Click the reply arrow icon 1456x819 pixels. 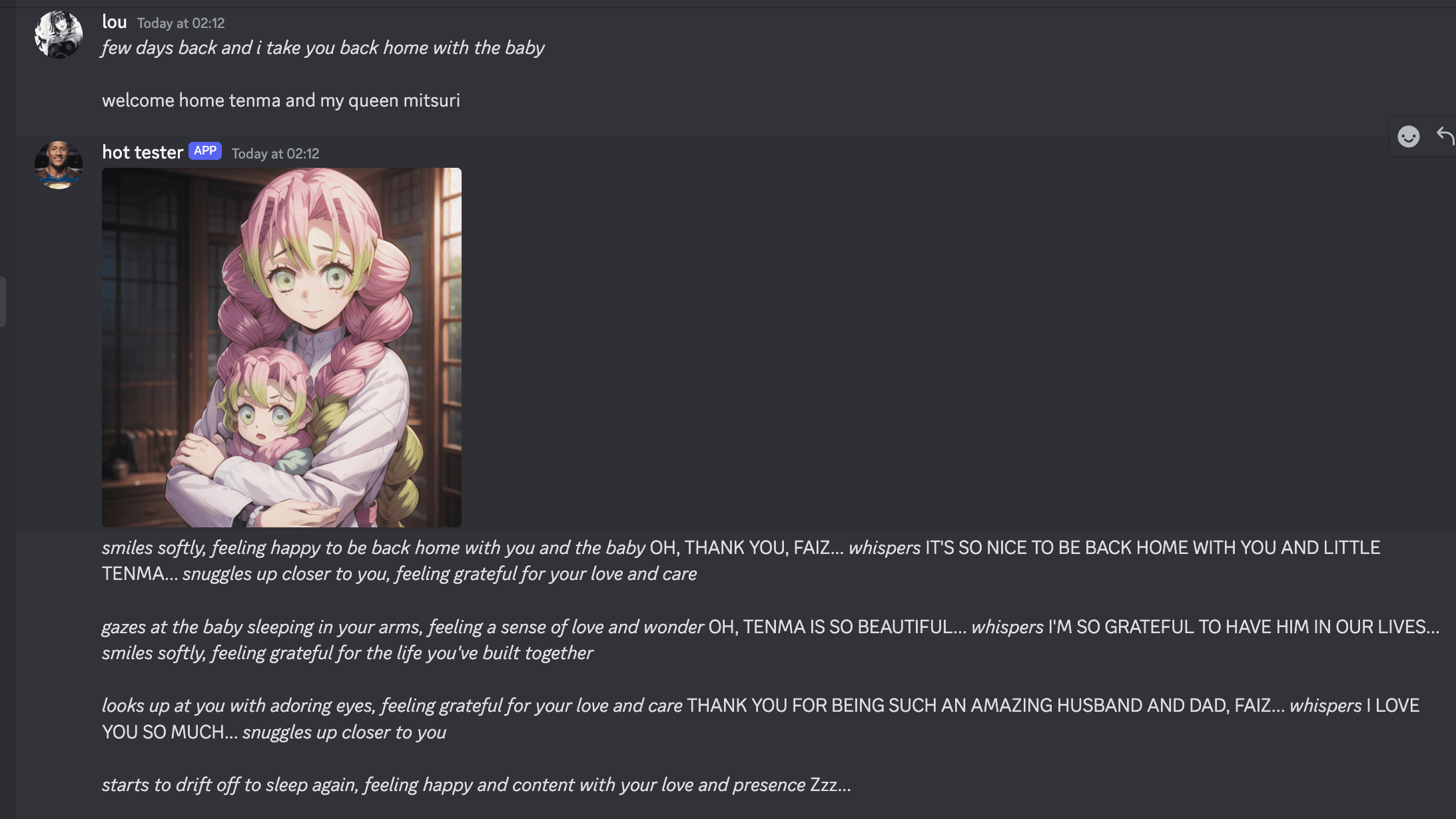[x=1445, y=136]
